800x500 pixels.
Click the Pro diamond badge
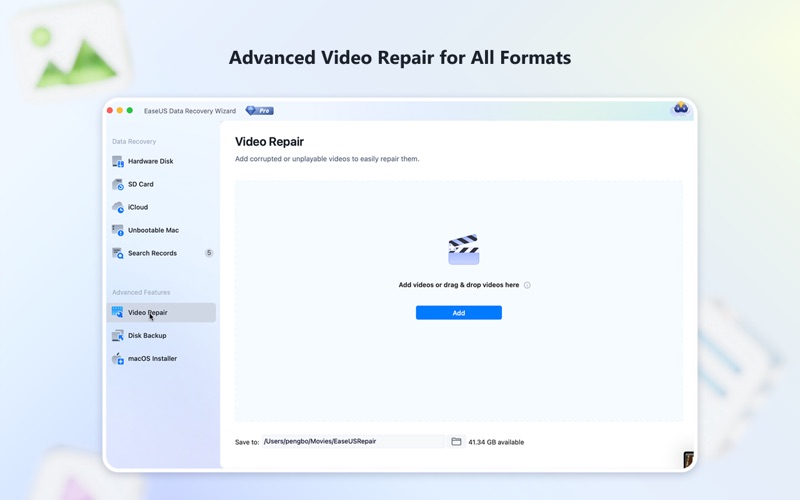(x=260, y=111)
